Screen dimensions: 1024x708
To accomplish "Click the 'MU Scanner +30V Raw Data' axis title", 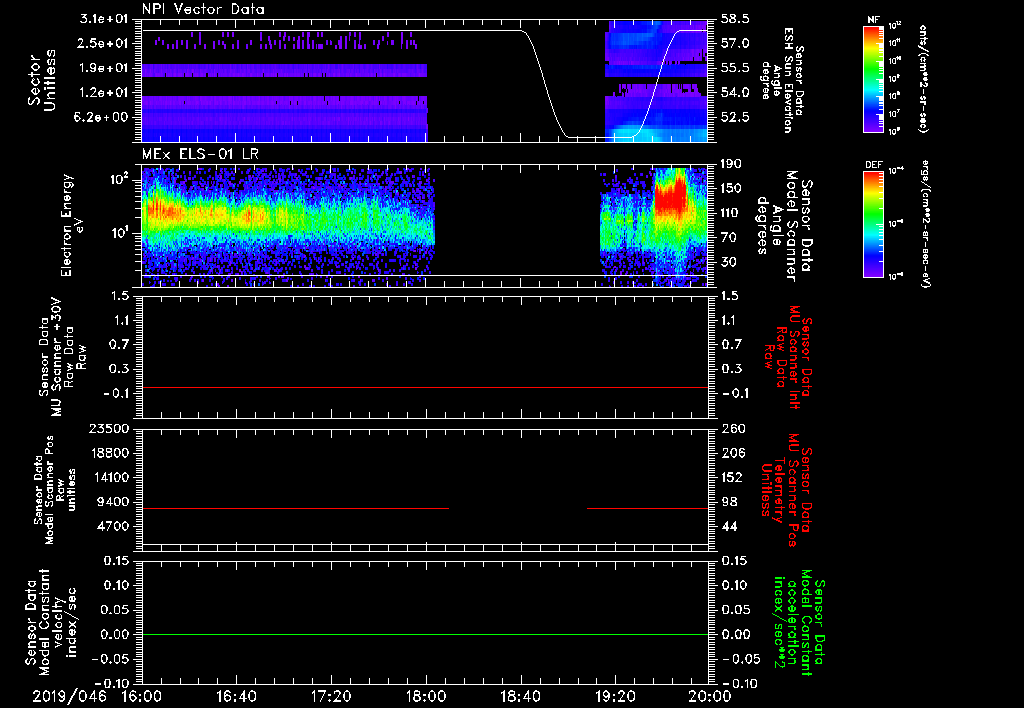I will click(x=62, y=357).
